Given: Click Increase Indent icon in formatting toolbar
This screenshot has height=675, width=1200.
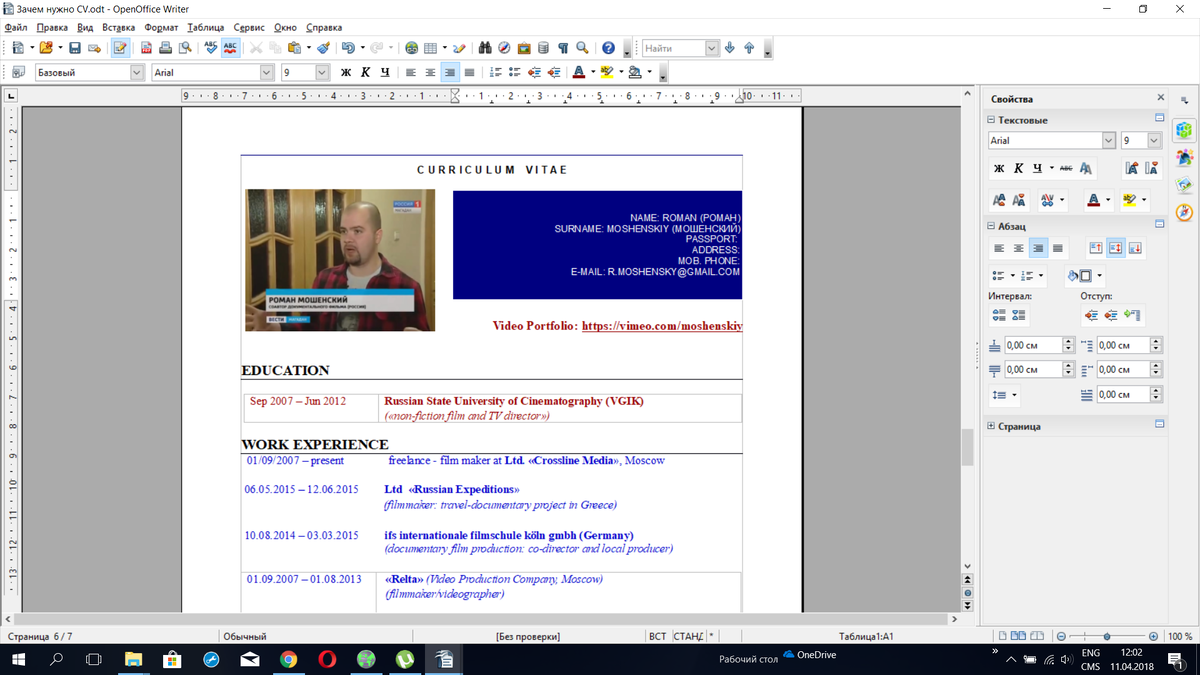Looking at the screenshot, I should point(554,72).
